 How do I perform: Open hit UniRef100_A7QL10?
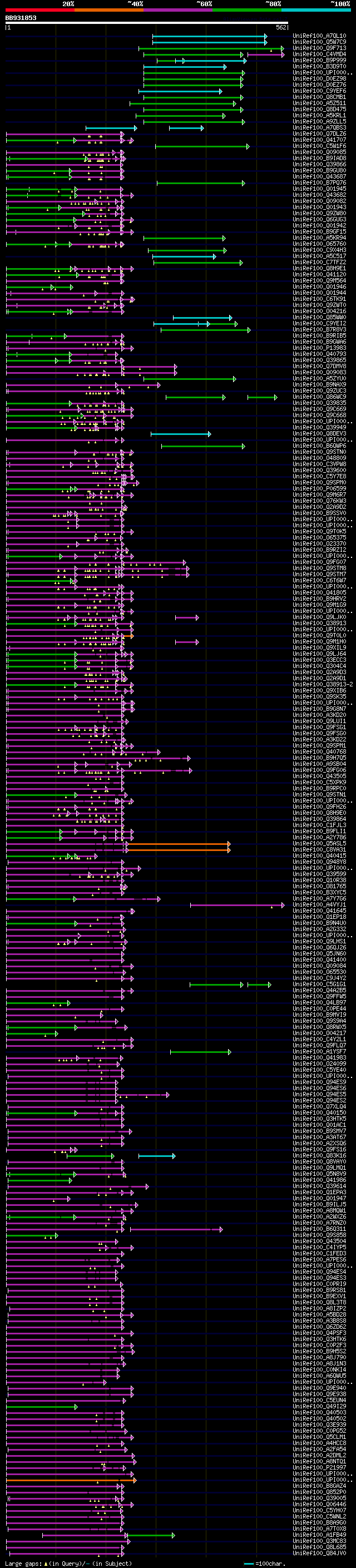click(319, 36)
